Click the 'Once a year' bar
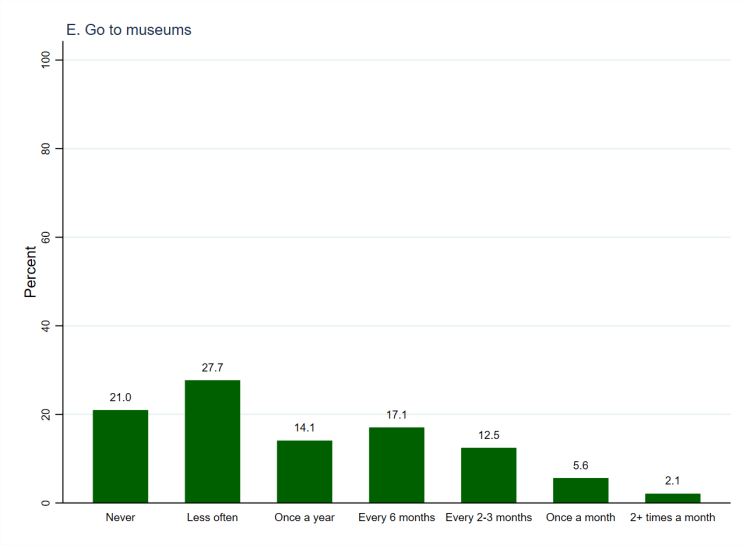Viewport: 750px width, 545px height. [x=304, y=471]
